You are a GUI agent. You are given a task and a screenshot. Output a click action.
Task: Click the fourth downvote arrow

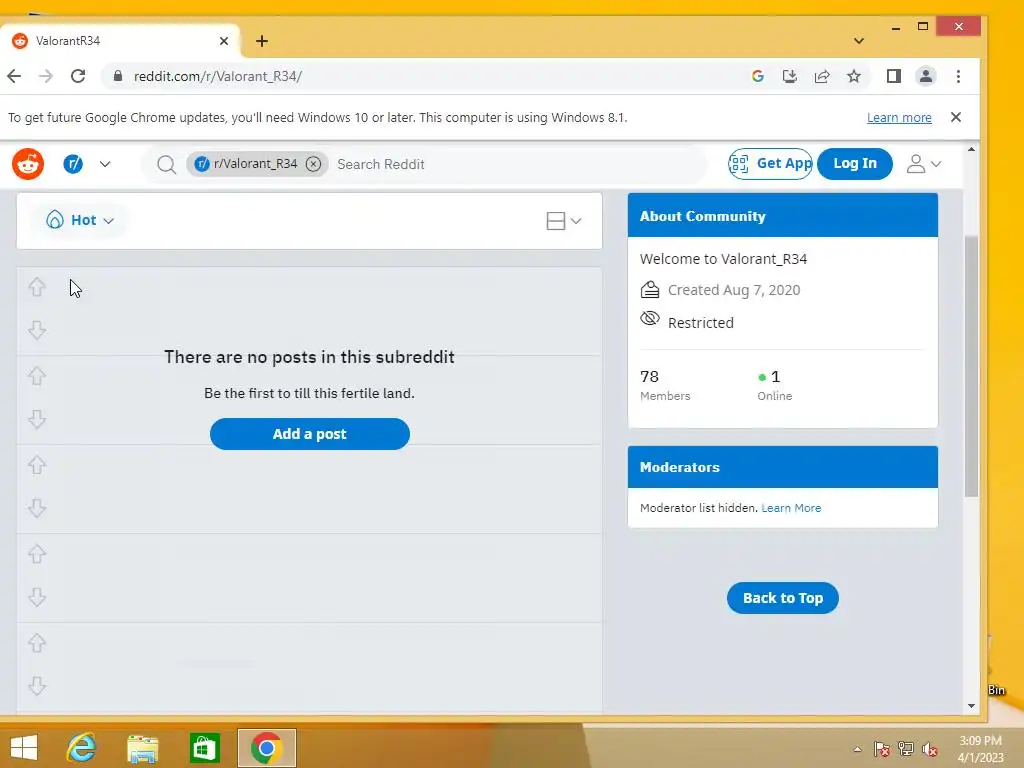(37, 597)
